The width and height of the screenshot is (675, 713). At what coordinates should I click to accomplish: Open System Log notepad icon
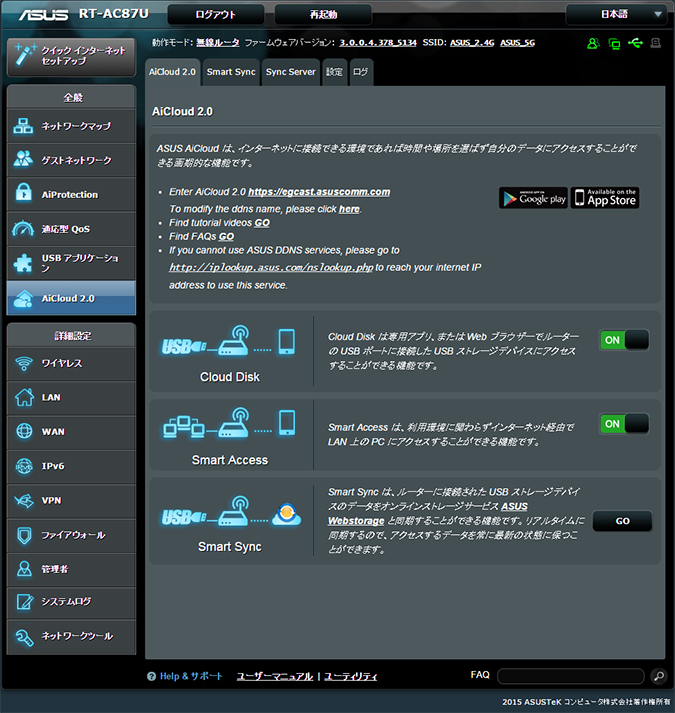click(25, 602)
